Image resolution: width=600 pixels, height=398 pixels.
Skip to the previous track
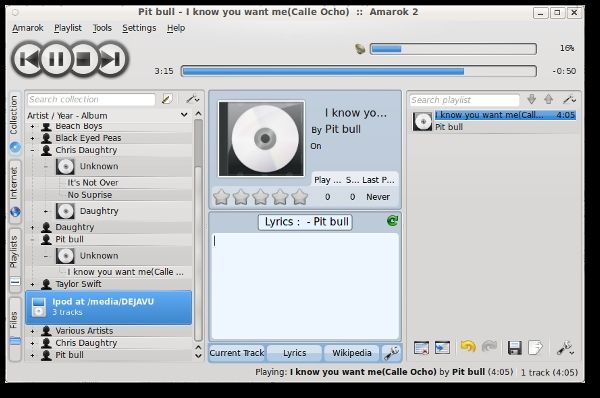click(x=28, y=59)
